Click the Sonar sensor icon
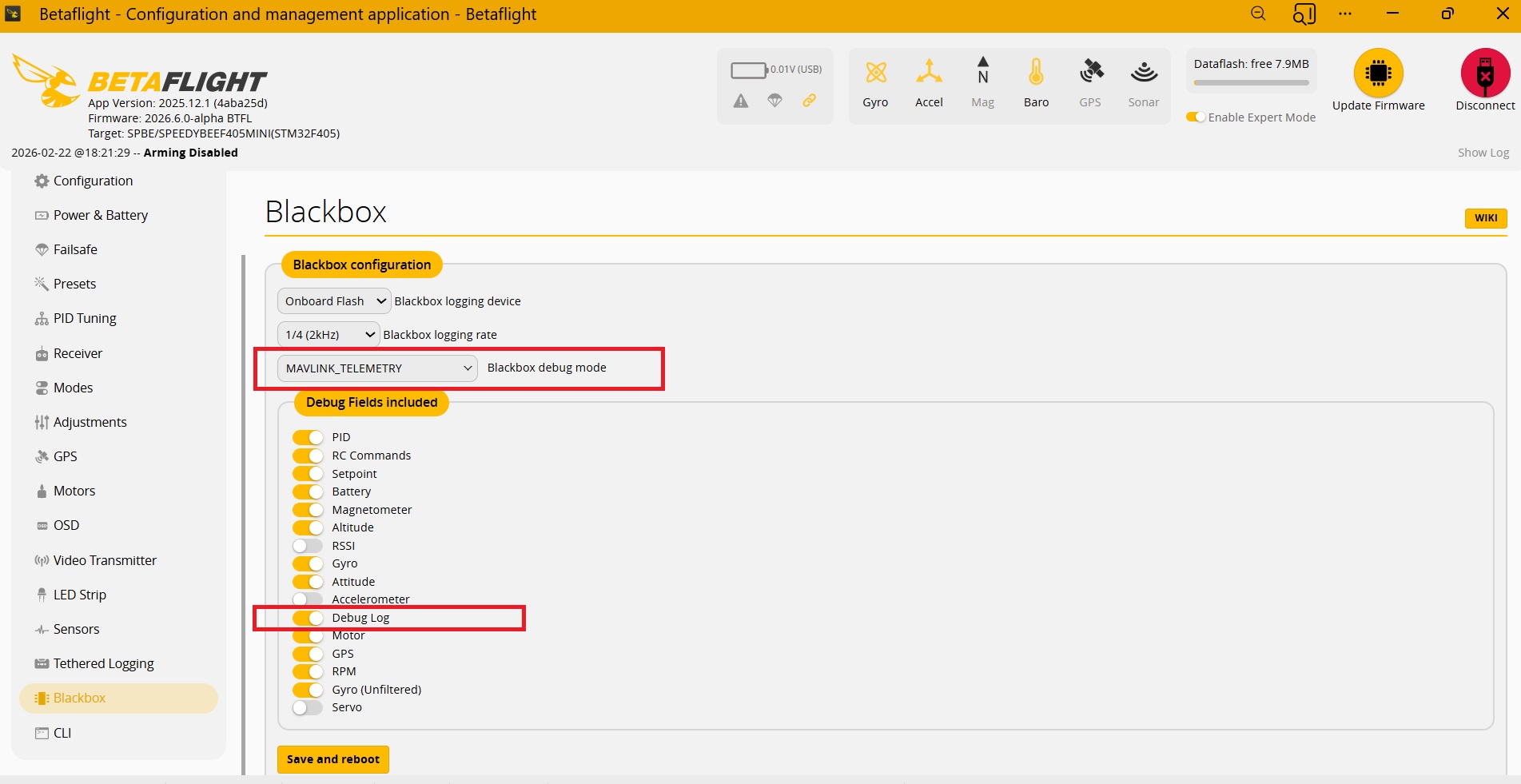The height and width of the screenshot is (784, 1521). coord(1144,73)
